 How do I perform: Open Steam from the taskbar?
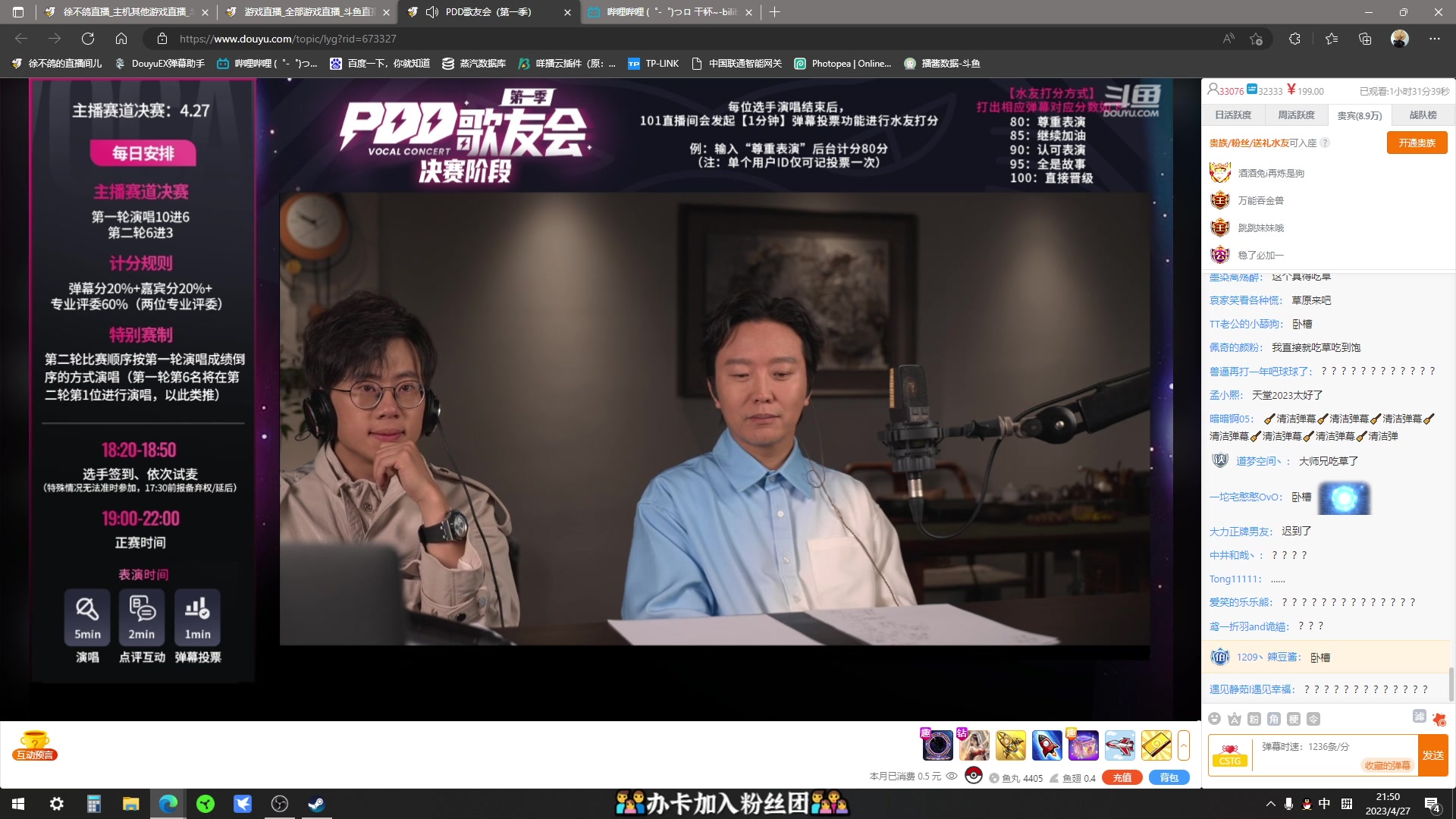click(x=316, y=804)
